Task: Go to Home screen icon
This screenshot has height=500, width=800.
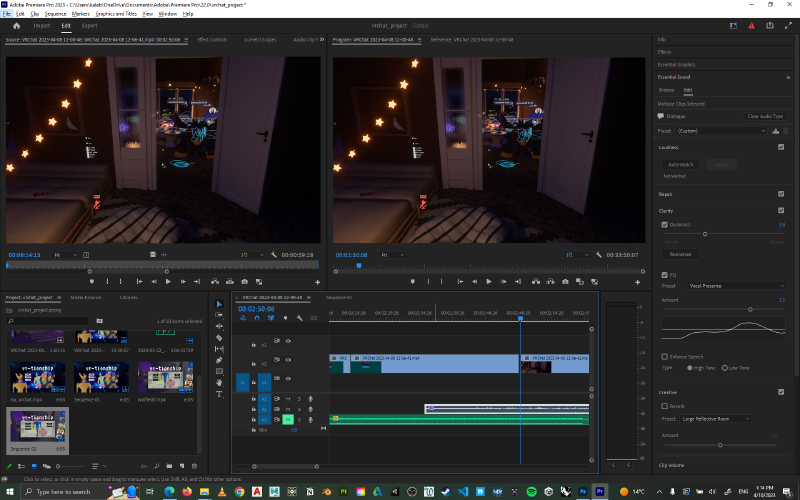Action: coord(16,26)
